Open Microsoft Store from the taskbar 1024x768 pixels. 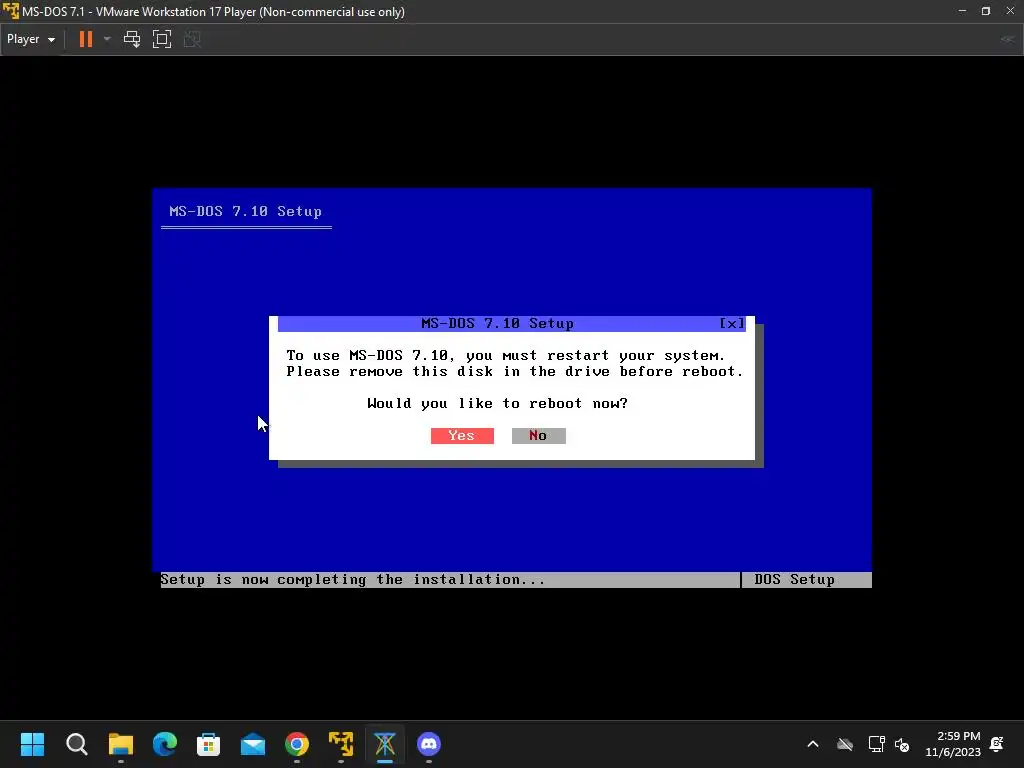208,744
